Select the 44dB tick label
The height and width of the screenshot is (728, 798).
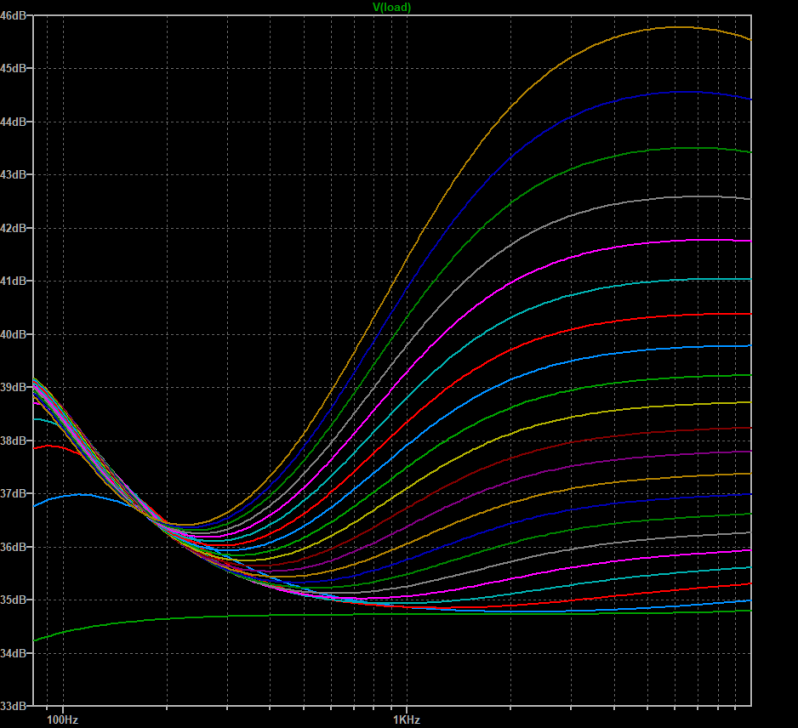[16, 122]
